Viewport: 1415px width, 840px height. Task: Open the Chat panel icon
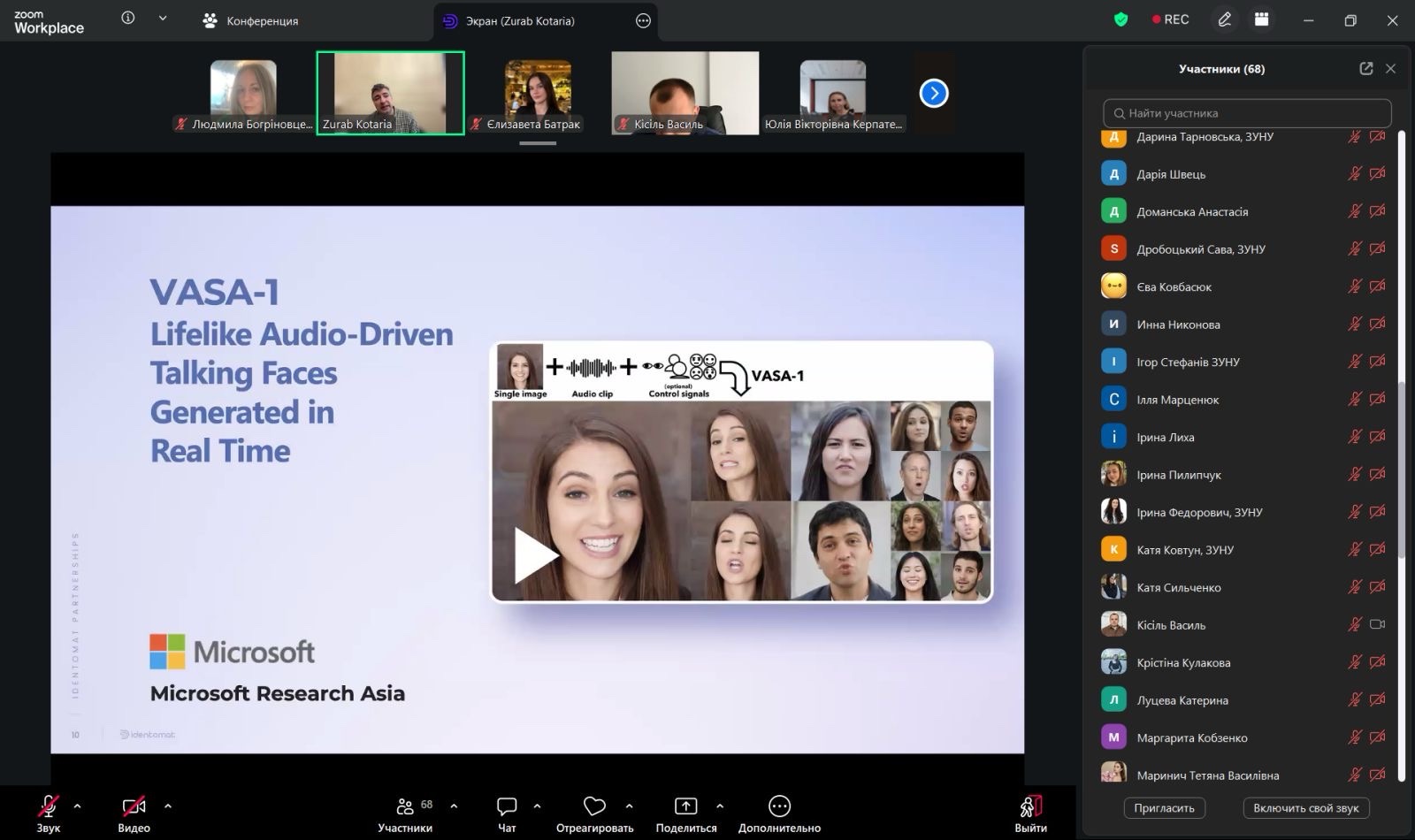coord(507,806)
